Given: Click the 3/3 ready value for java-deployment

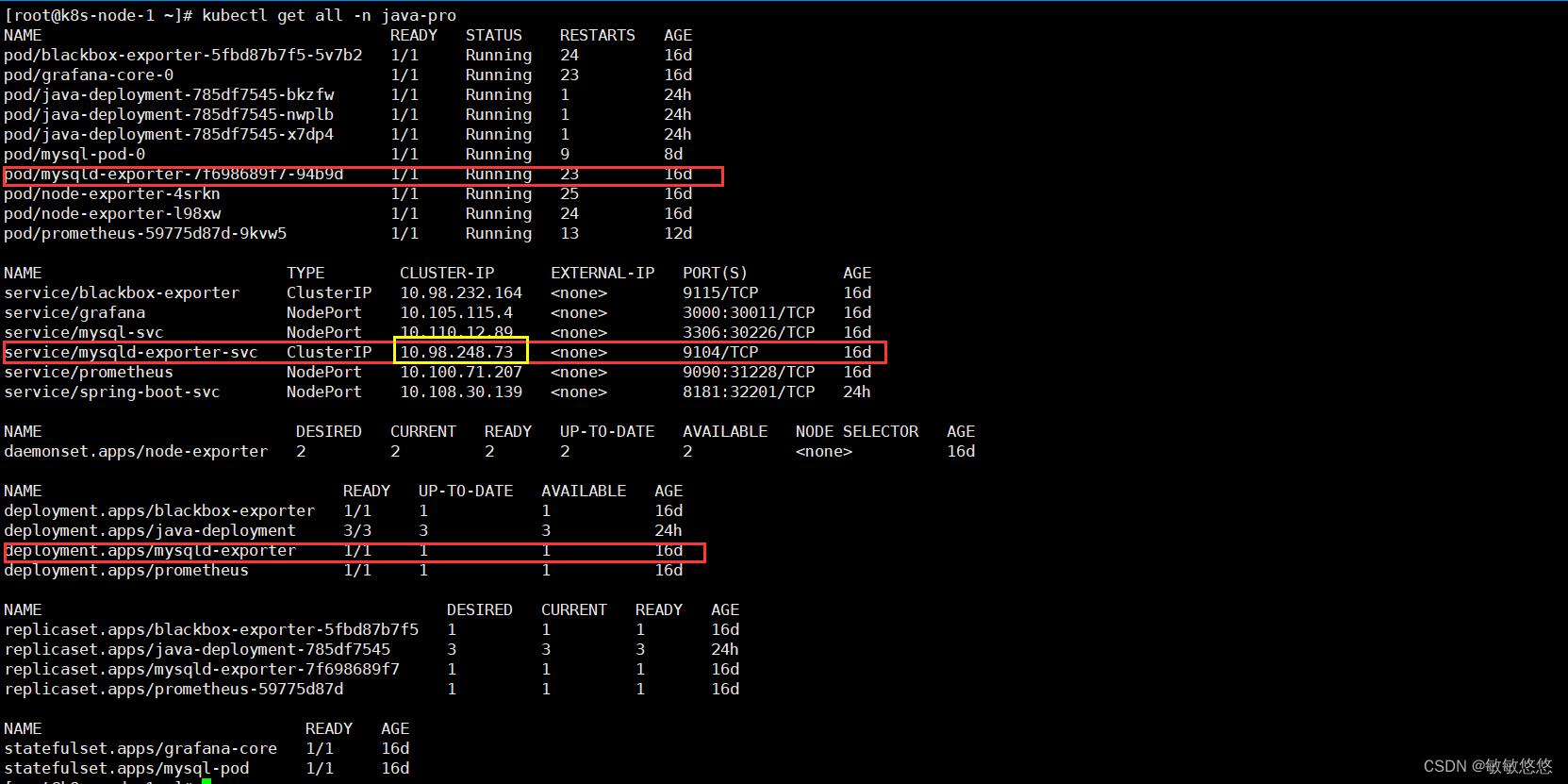Looking at the screenshot, I should [x=357, y=530].
